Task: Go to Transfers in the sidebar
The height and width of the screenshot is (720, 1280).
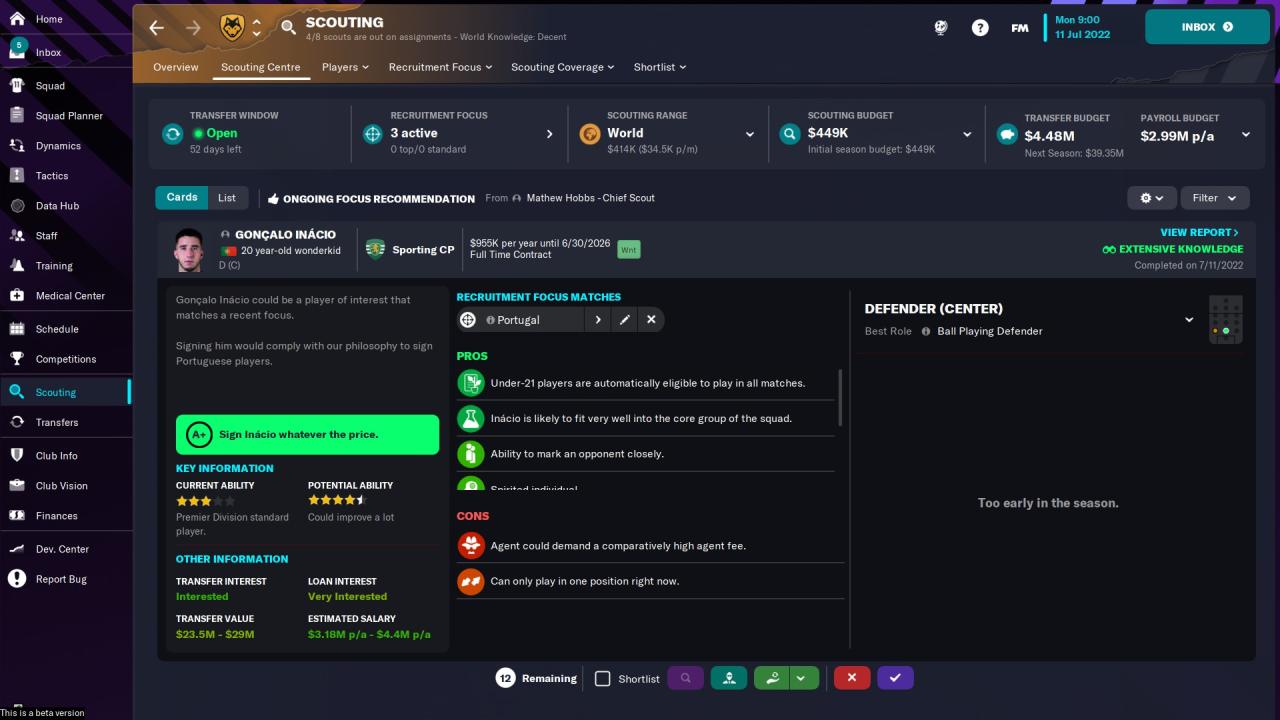Action: tap(57, 422)
